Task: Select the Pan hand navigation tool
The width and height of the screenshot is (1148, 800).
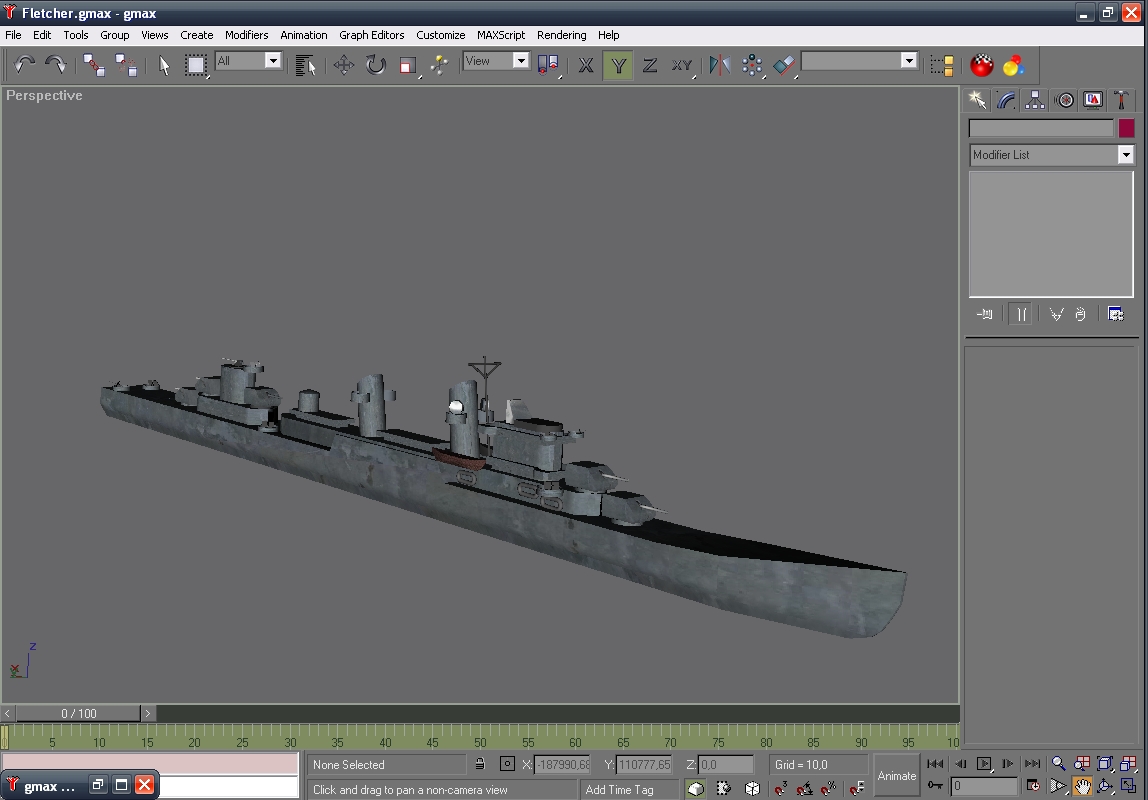Action: pos(1081,787)
